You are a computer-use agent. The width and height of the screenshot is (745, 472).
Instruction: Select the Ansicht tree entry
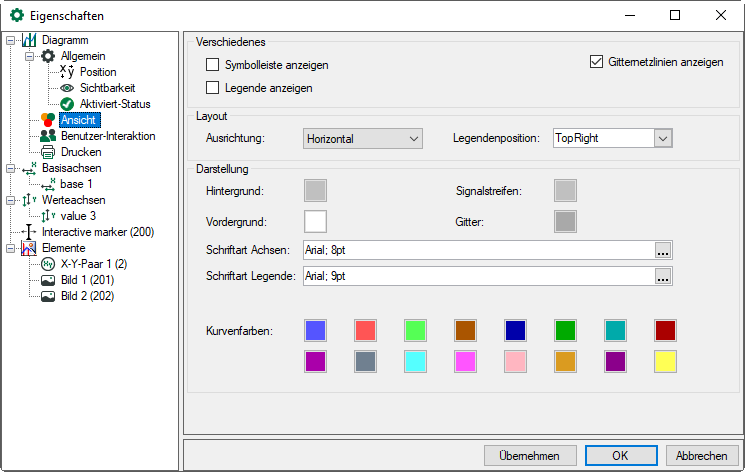[78, 120]
